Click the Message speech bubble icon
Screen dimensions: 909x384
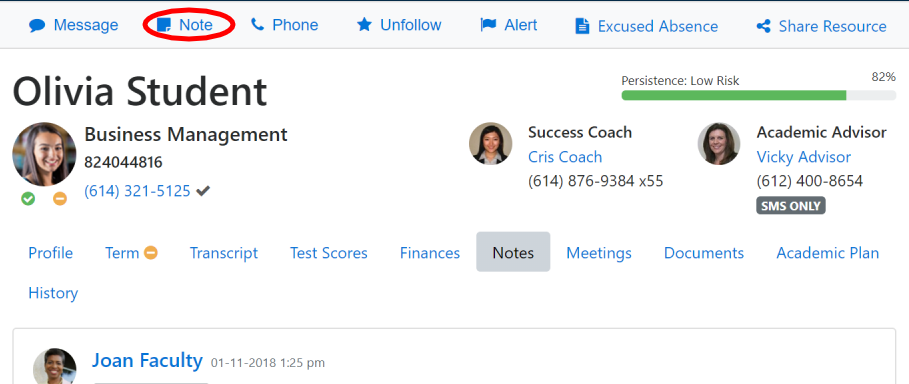pyautogui.click(x=37, y=26)
